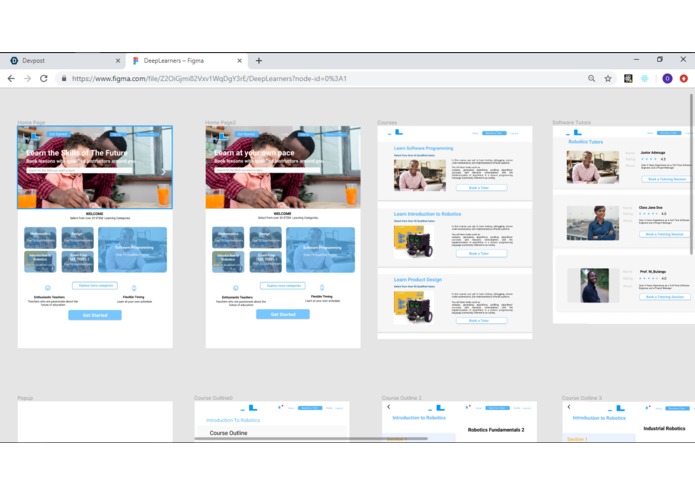Click the lock icon in address bar
Image resolution: width=695 pixels, height=494 pixels.
[x=64, y=78]
